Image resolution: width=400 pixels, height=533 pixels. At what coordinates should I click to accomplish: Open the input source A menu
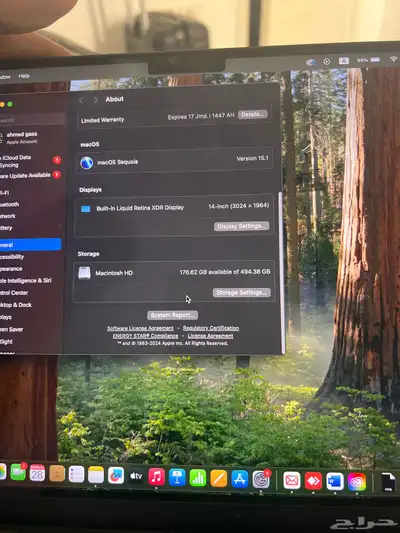coord(344,61)
